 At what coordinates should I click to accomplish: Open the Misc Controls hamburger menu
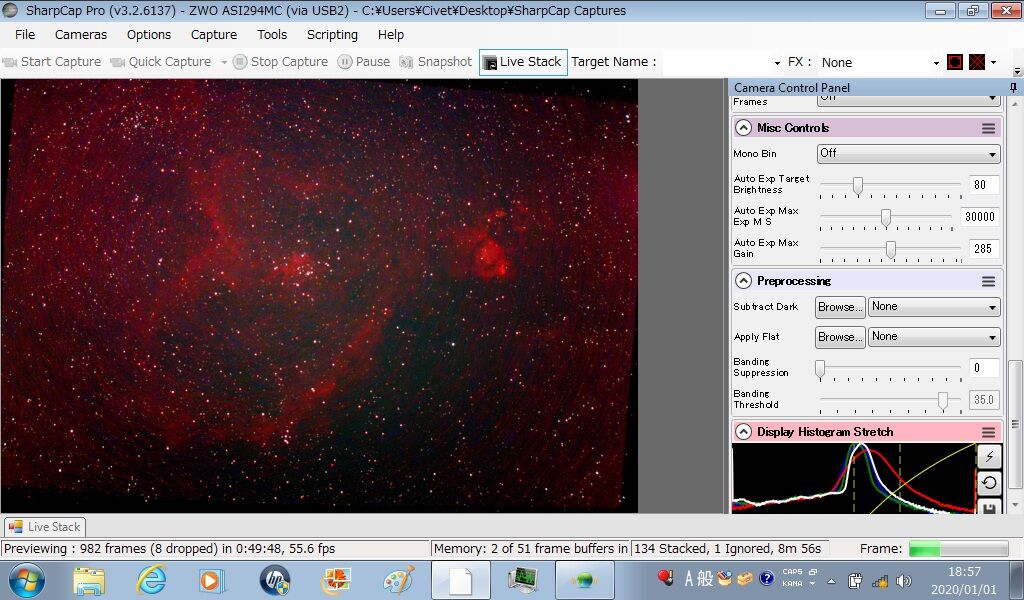click(988, 129)
